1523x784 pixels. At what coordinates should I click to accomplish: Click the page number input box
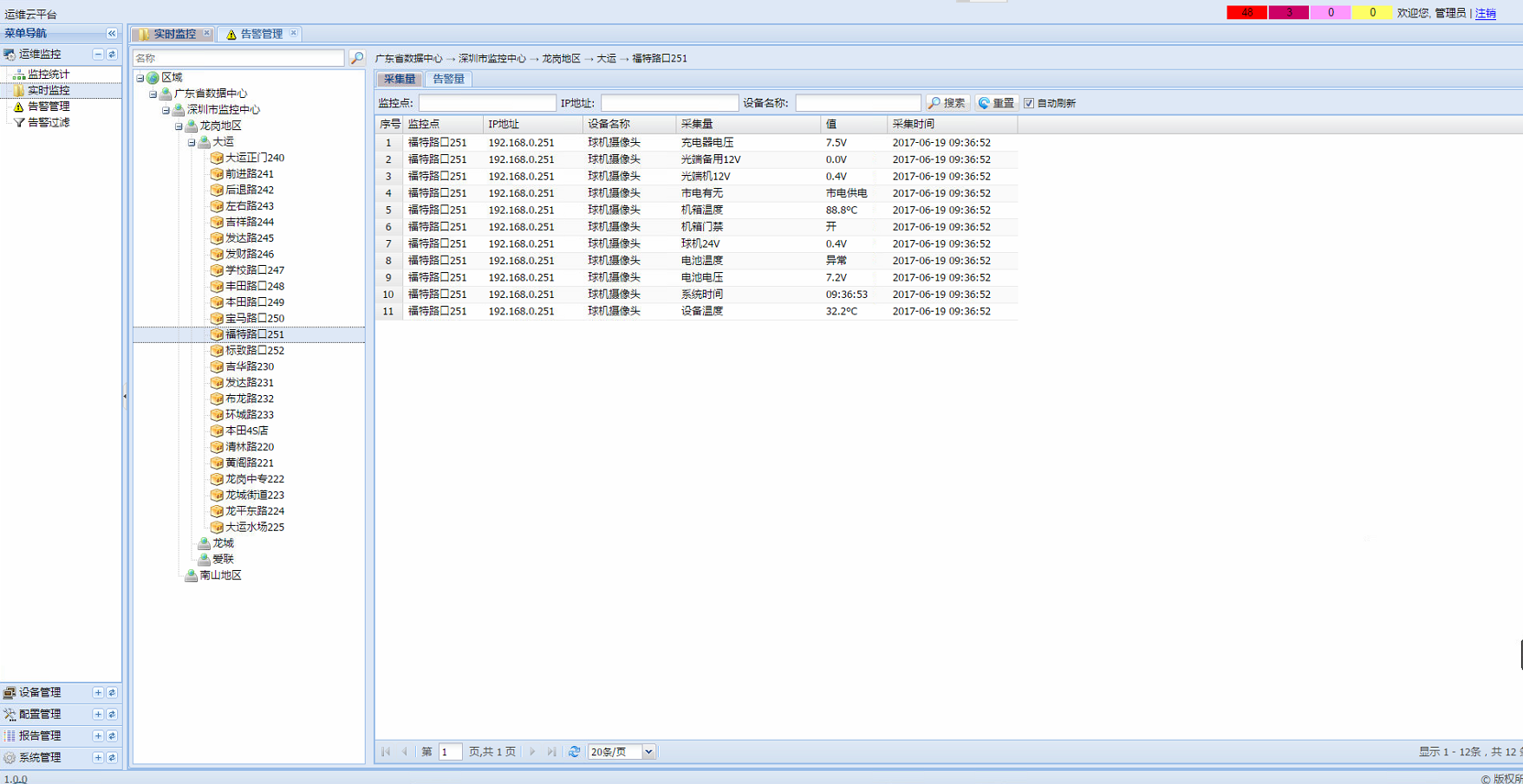click(450, 752)
